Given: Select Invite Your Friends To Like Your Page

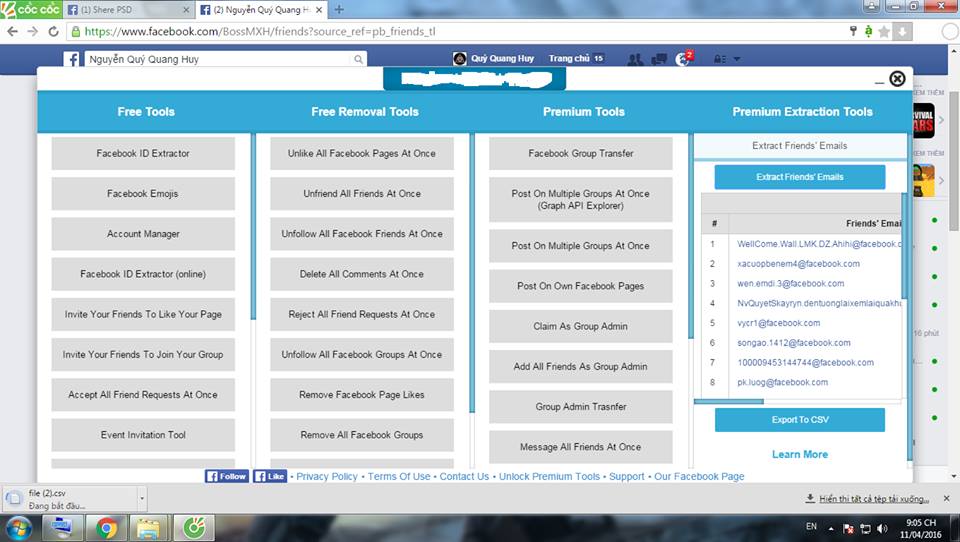Looking at the screenshot, I should click(143, 314).
